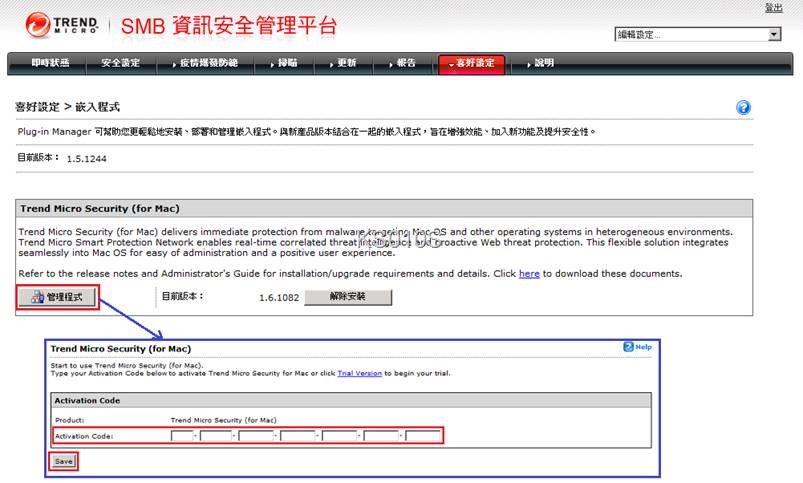Select the version number 1.5.1244
Screen dimensions: 803x483
tap(87, 159)
